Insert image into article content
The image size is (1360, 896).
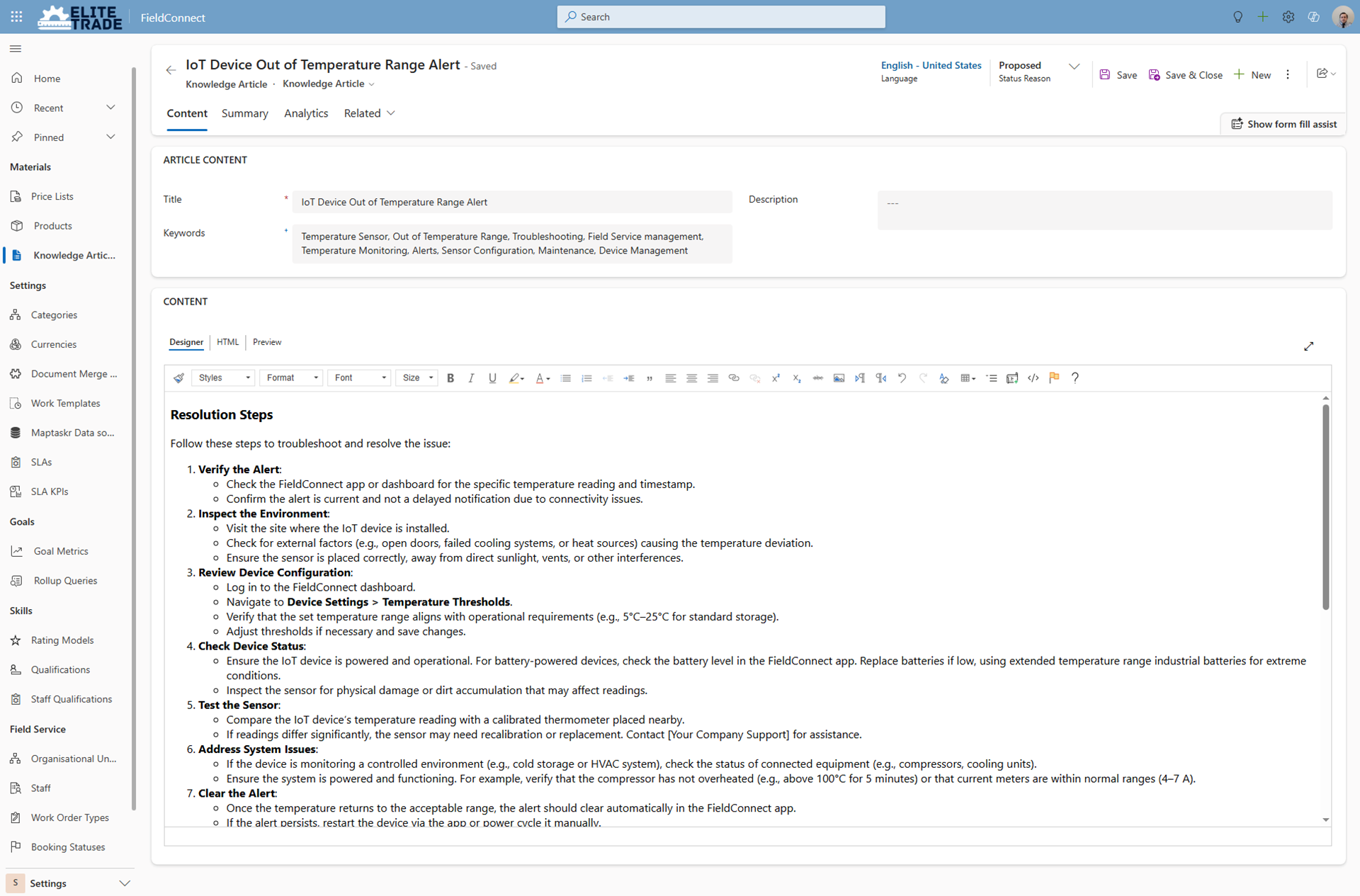(x=839, y=378)
